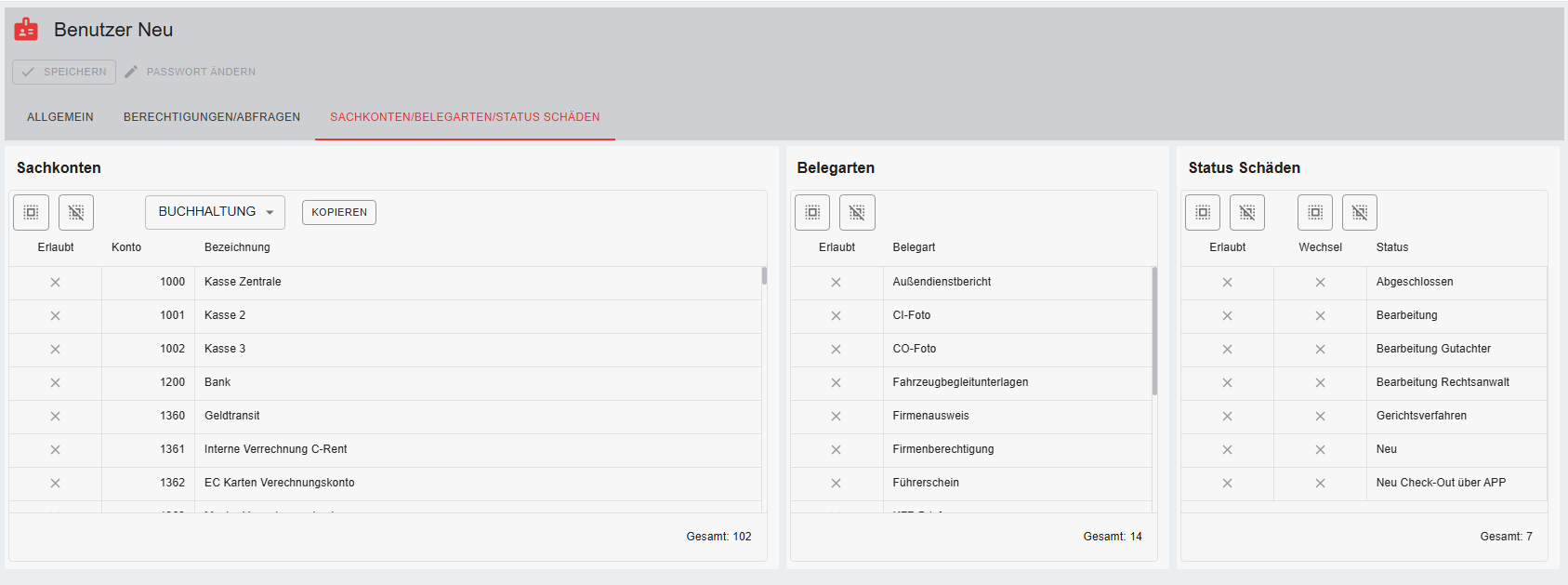The image size is (1568, 585).
Task: Toggle Erlaubt for status Neu
Action: 1227,449
